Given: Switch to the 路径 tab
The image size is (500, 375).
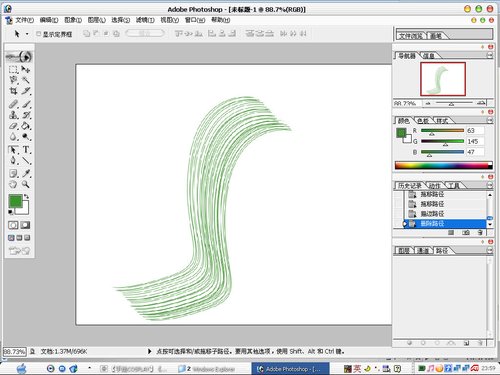Looking at the screenshot, I should click(442, 250).
